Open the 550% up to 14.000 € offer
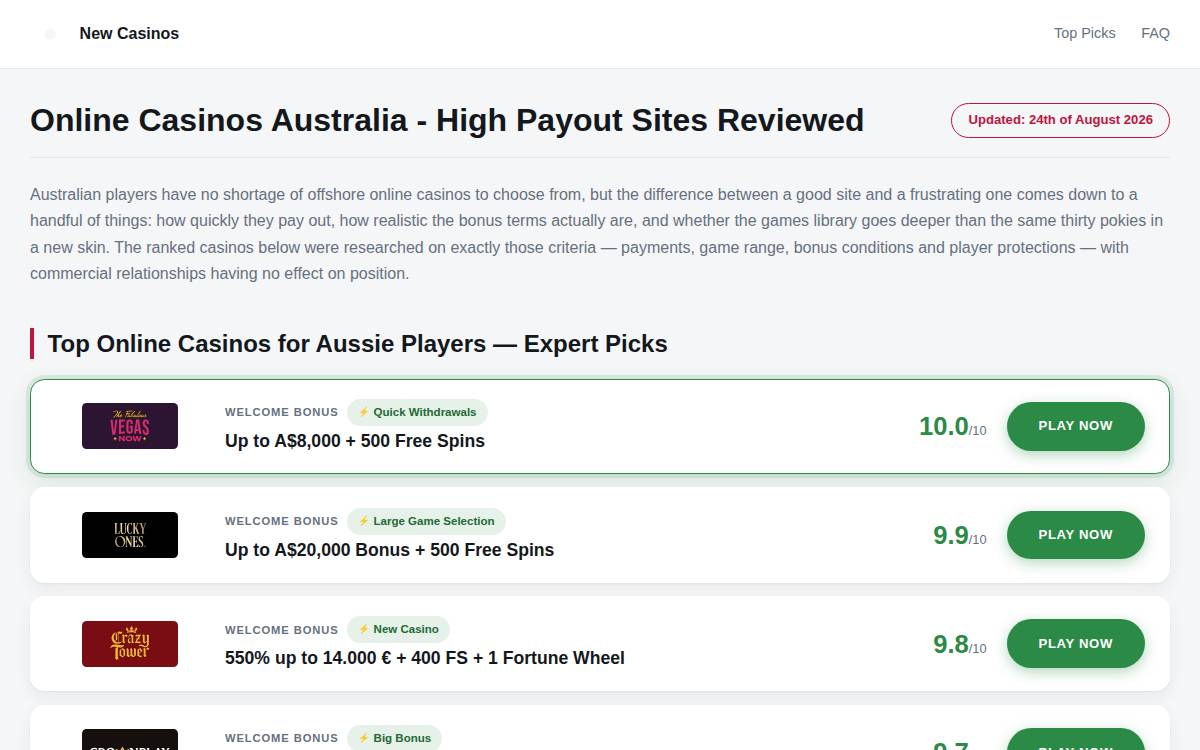Image resolution: width=1200 pixels, height=750 pixels. [425, 658]
